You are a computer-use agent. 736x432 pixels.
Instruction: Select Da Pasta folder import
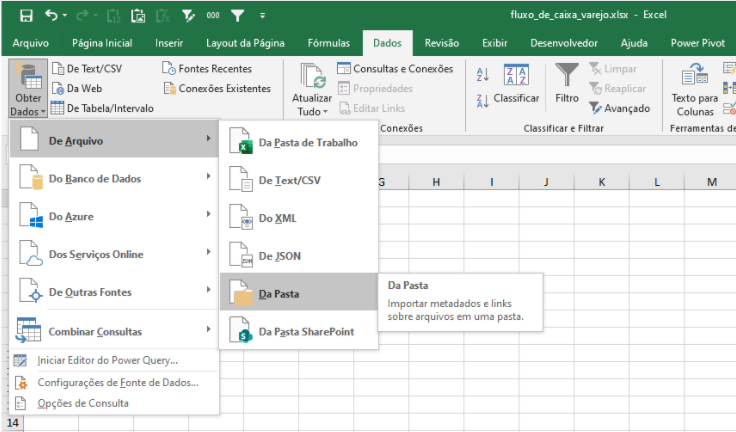[299, 292]
